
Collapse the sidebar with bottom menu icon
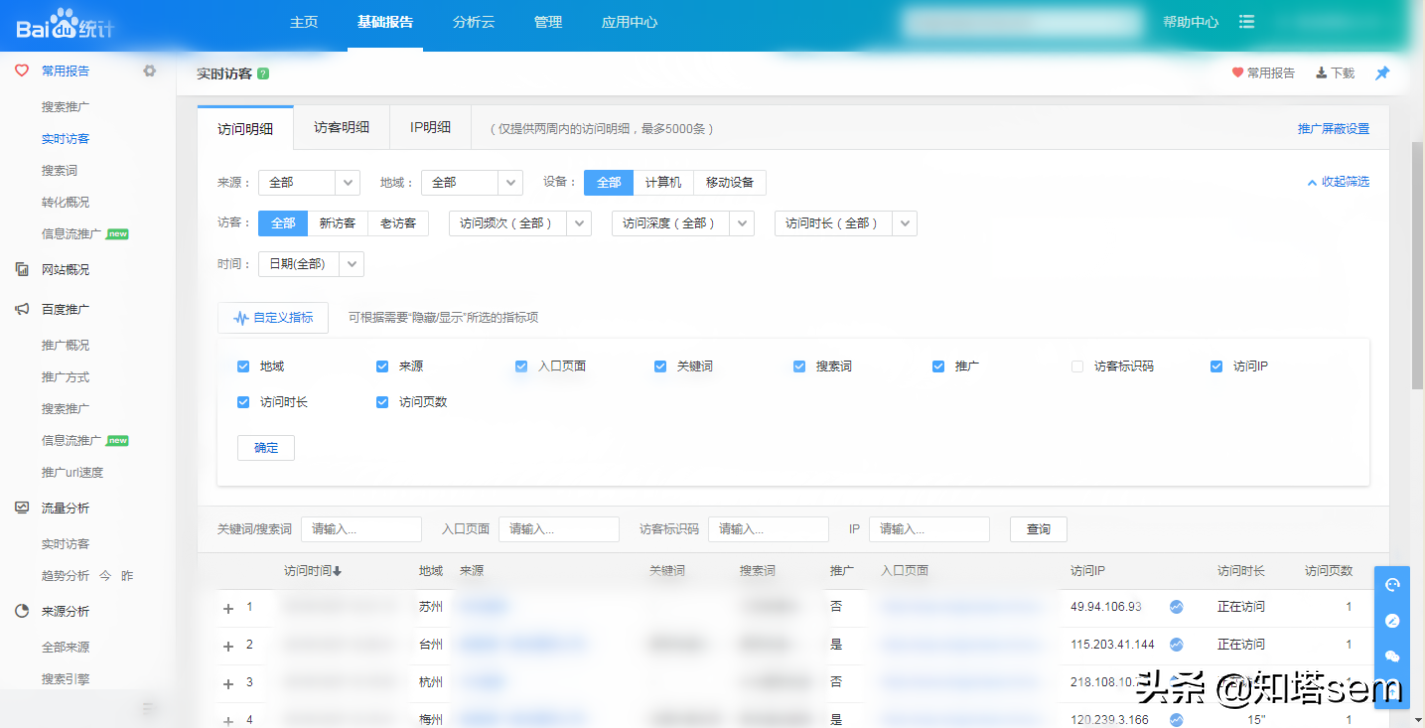(149, 709)
